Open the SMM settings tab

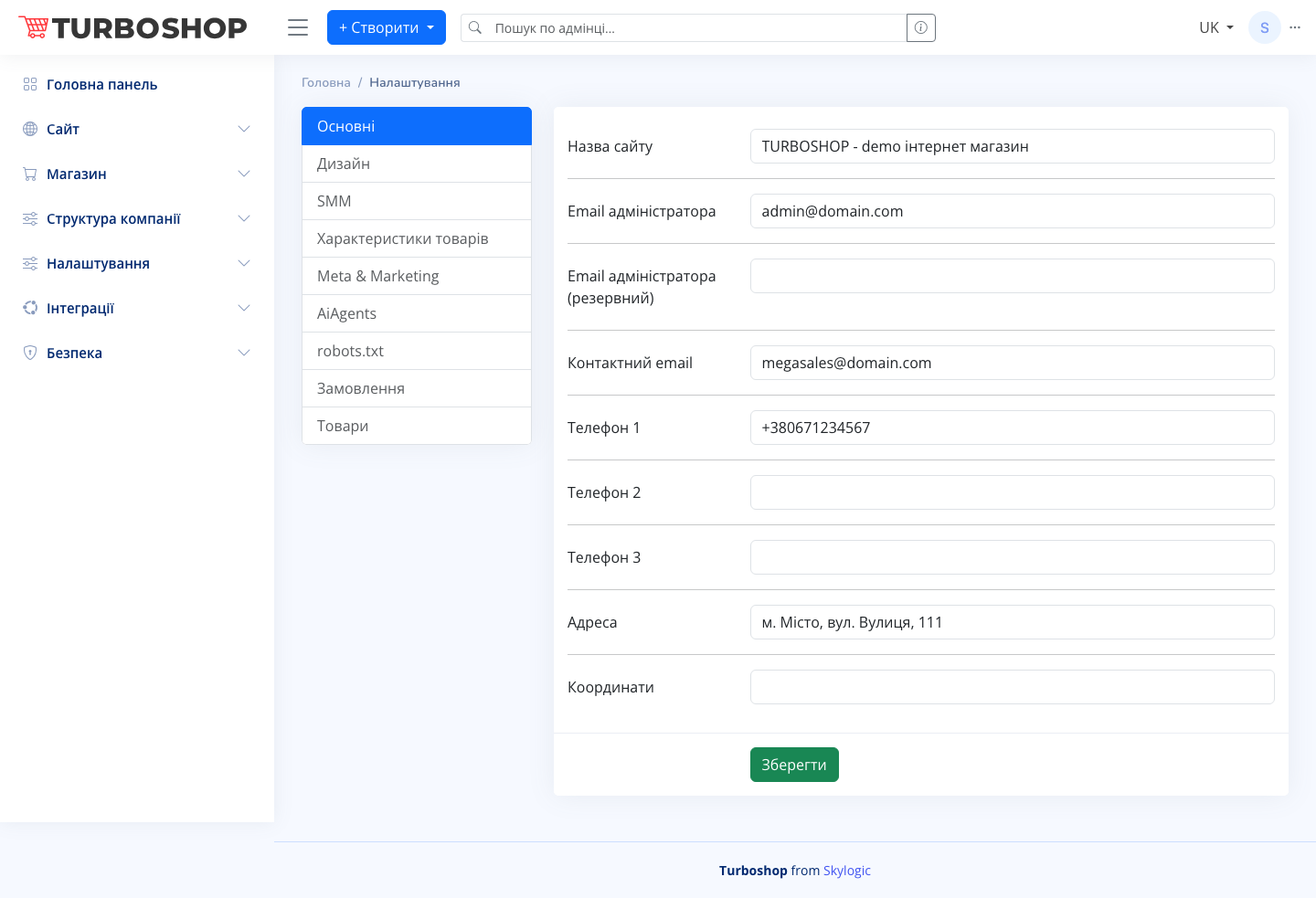point(417,201)
